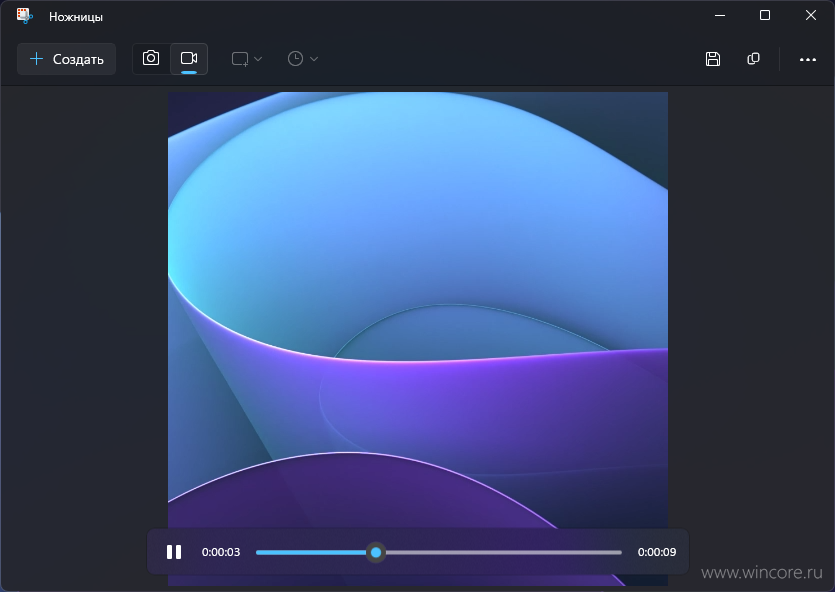Close the Ножницы window
Screen dimensions: 835x592
[811, 15]
